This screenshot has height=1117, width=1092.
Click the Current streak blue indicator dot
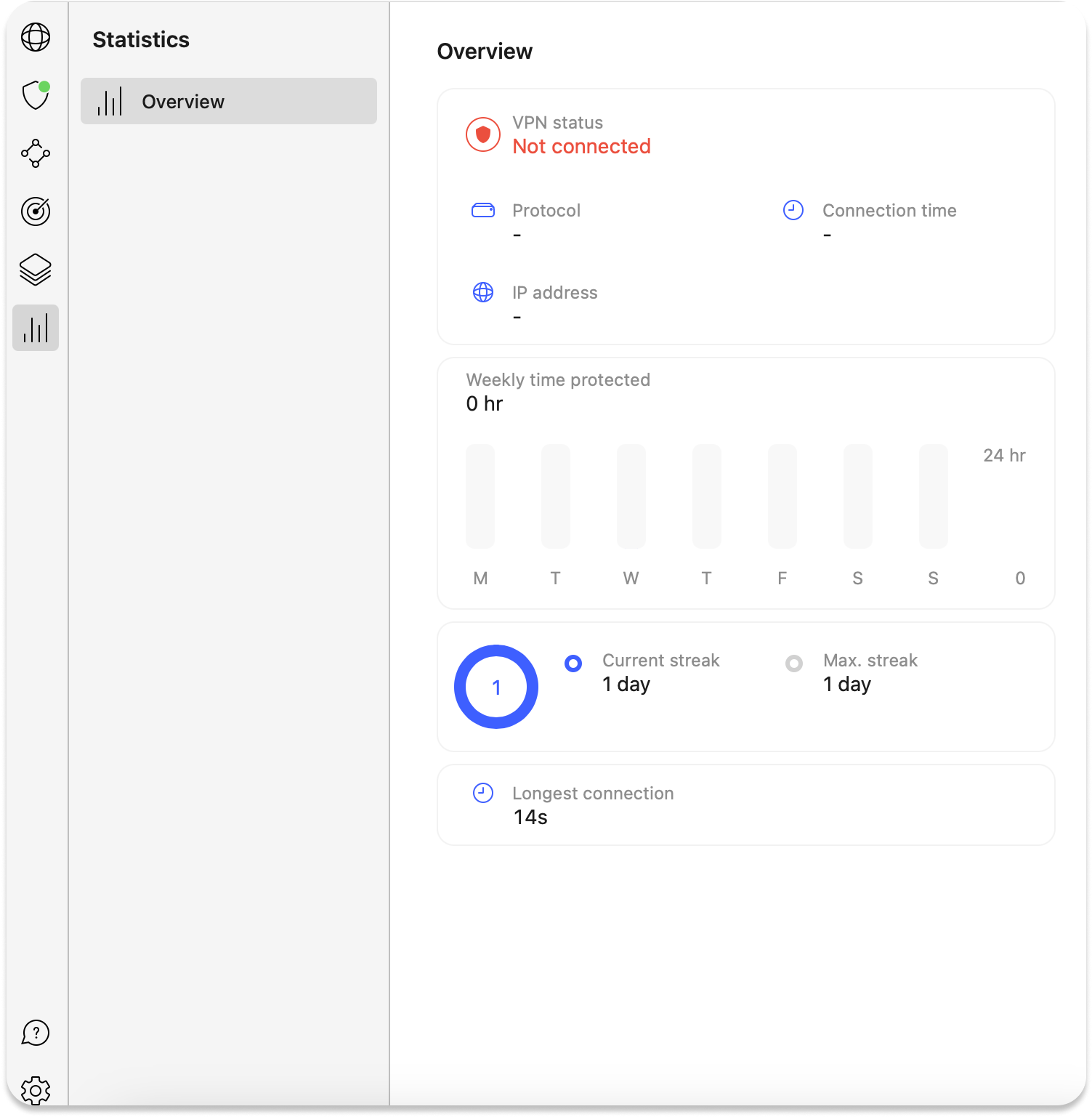click(573, 664)
